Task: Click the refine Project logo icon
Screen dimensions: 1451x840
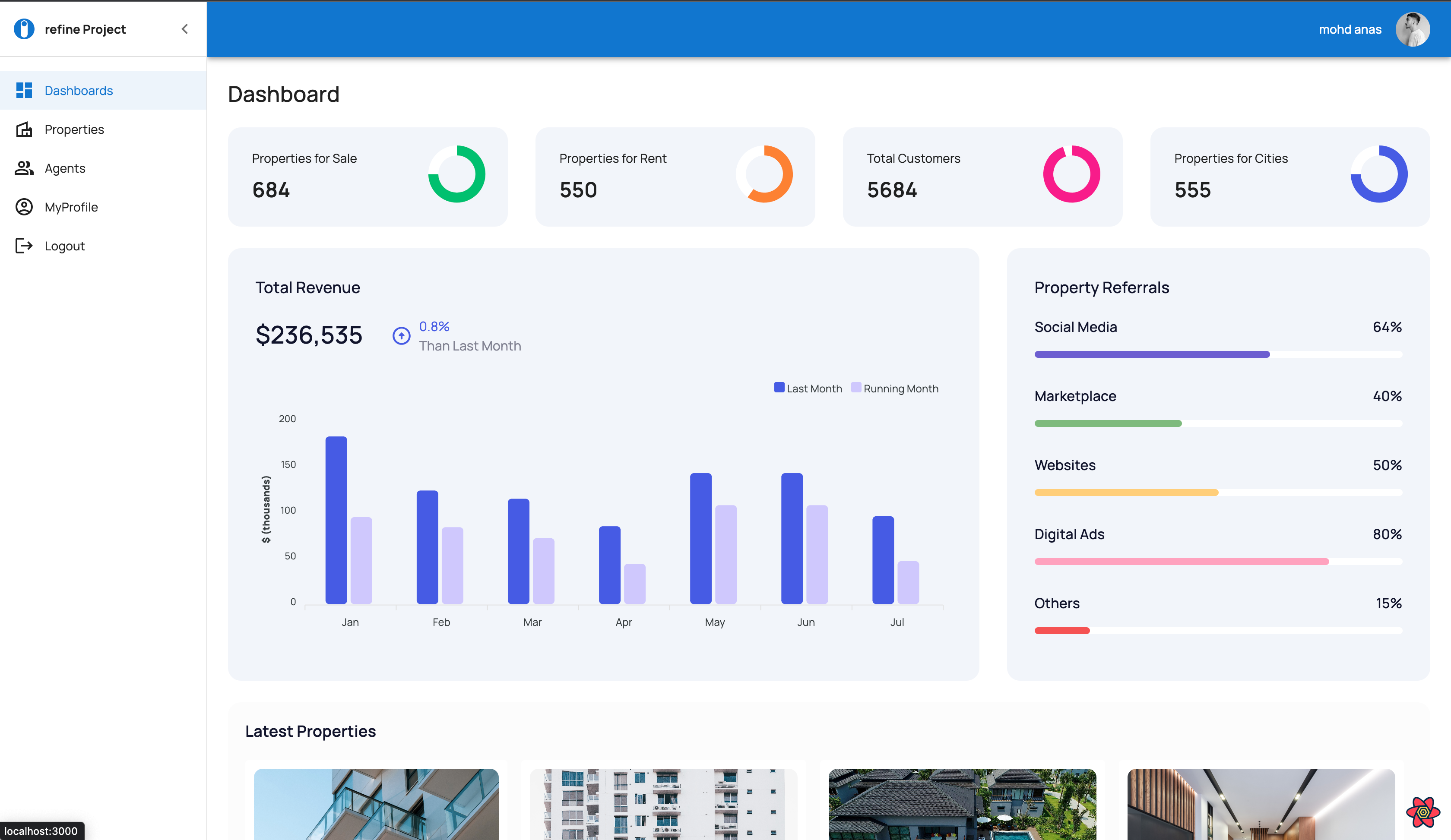Action: coord(24,29)
